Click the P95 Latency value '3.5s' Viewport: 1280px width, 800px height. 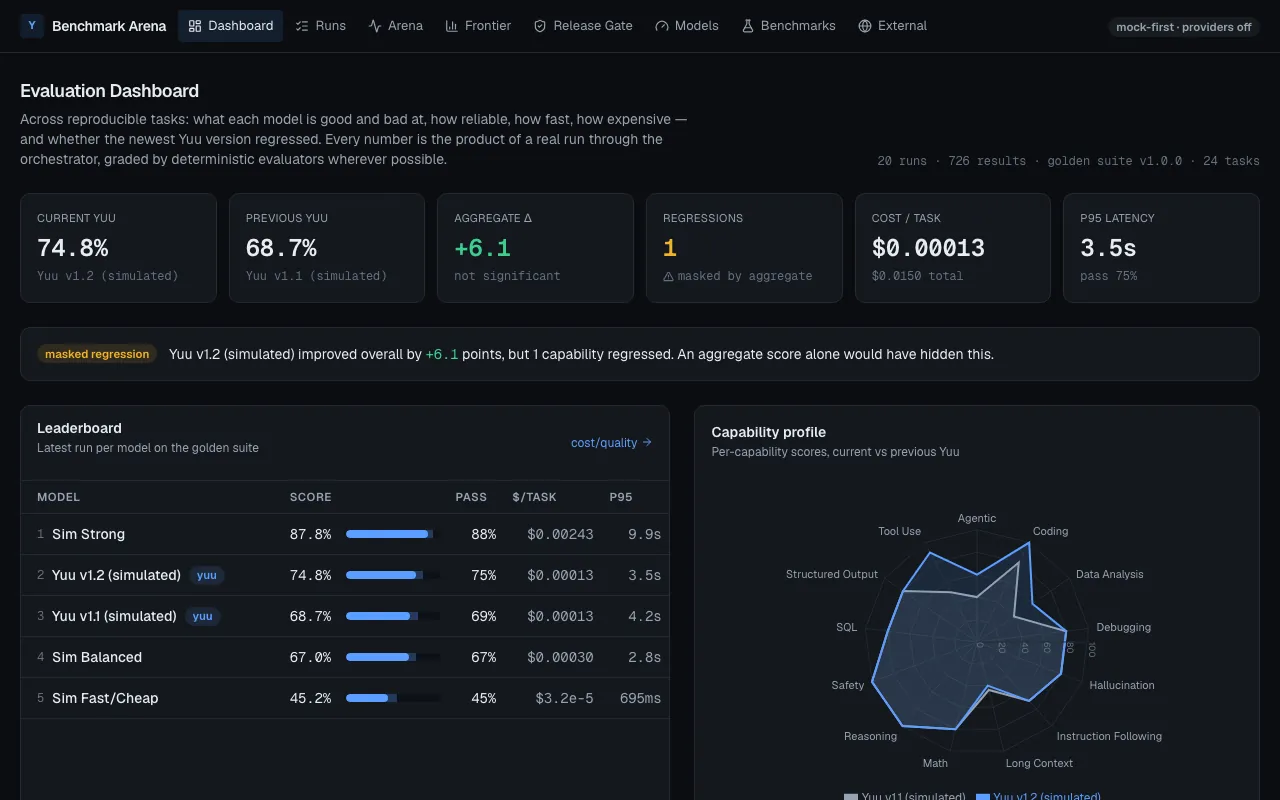point(1108,248)
